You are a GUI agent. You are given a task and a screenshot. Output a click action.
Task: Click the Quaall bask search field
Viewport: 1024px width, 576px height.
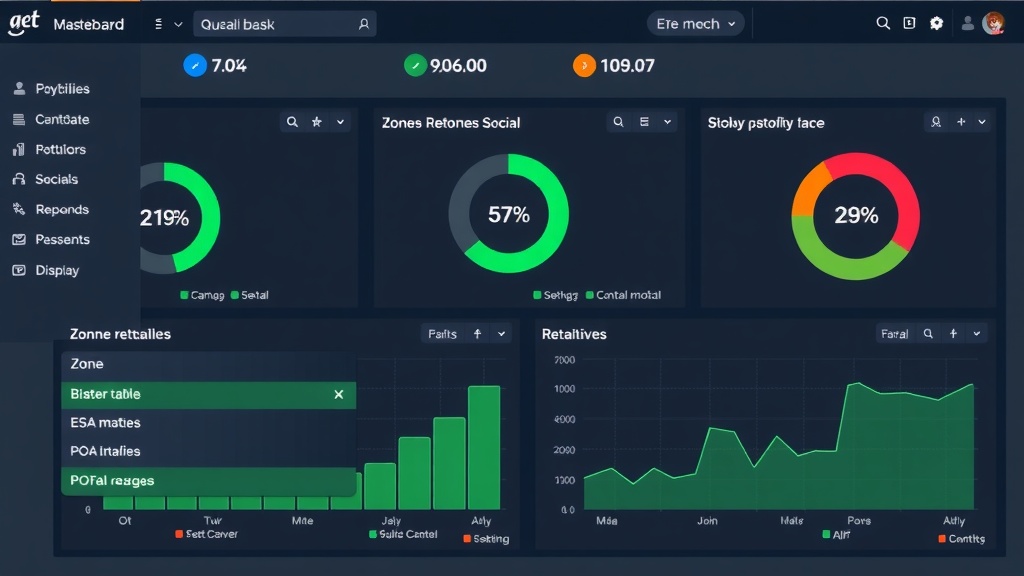285,24
